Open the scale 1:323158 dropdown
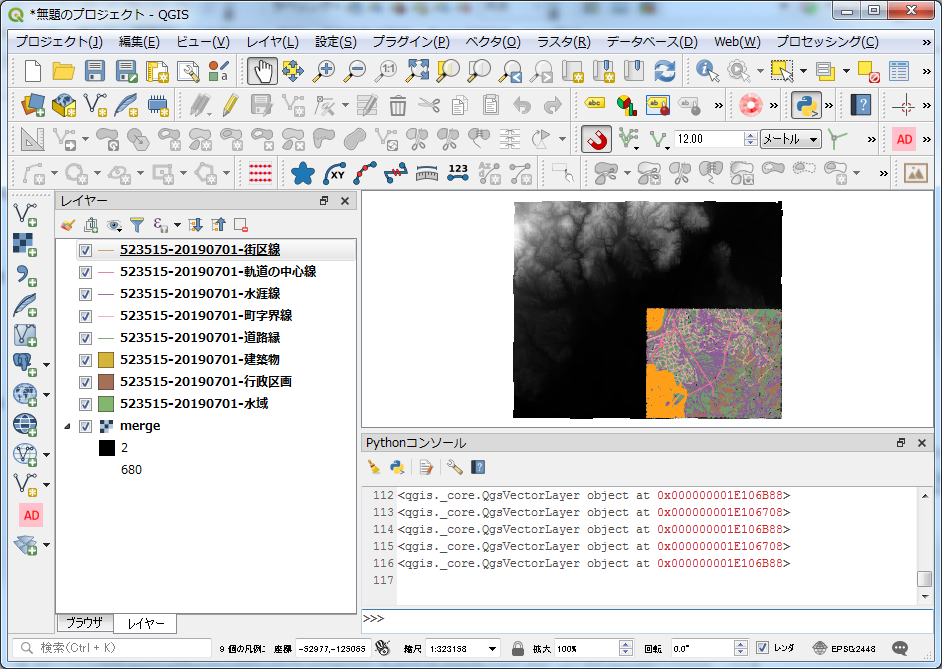This screenshot has height=669, width=942. (x=489, y=649)
